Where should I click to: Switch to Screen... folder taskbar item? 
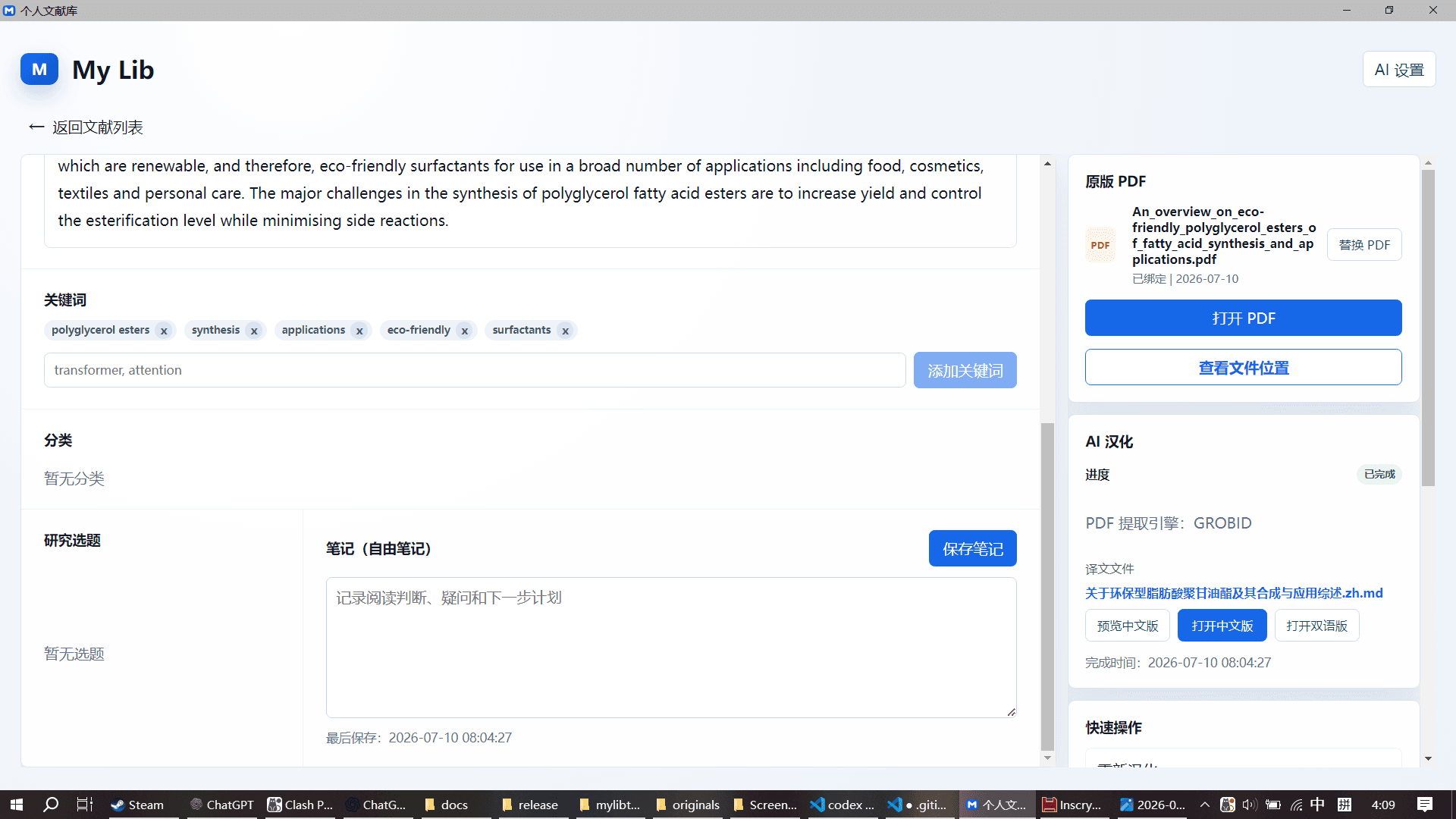click(x=764, y=805)
